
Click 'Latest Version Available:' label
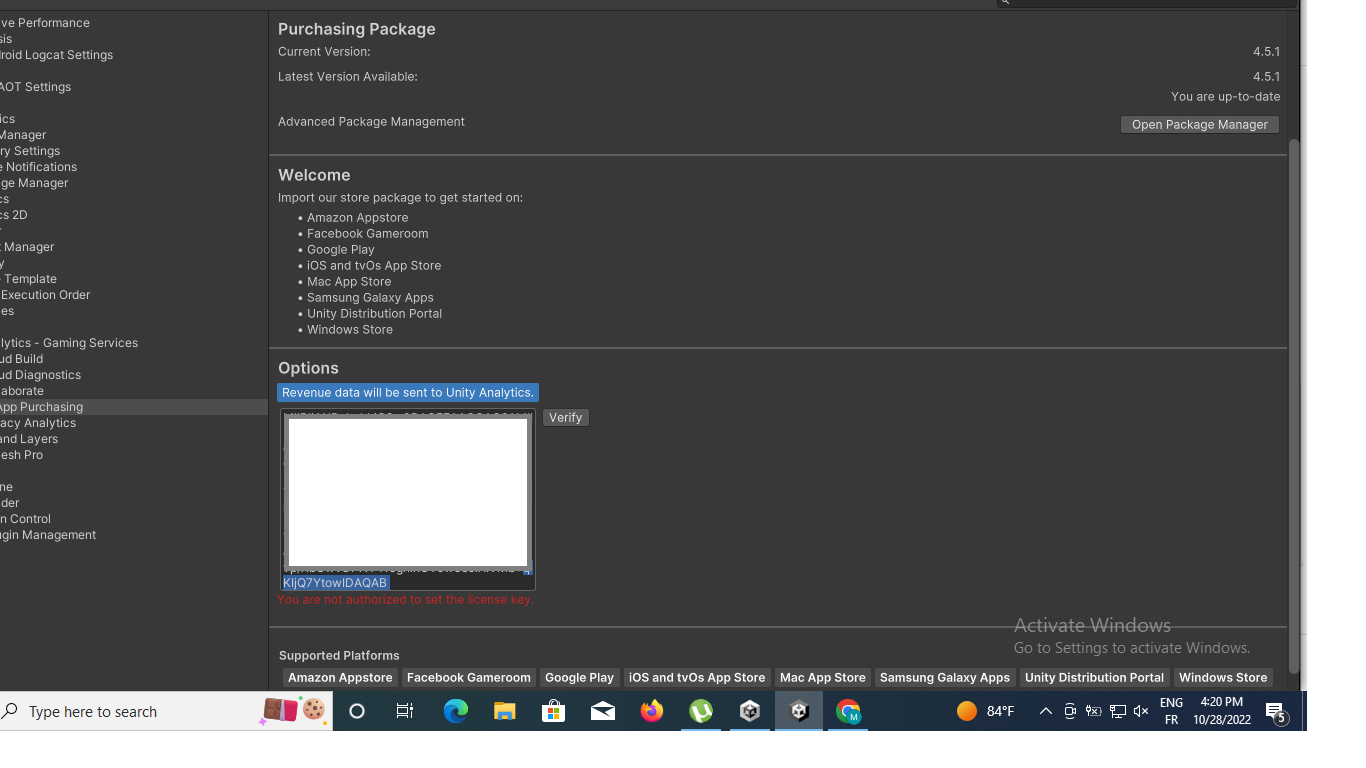click(348, 77)
